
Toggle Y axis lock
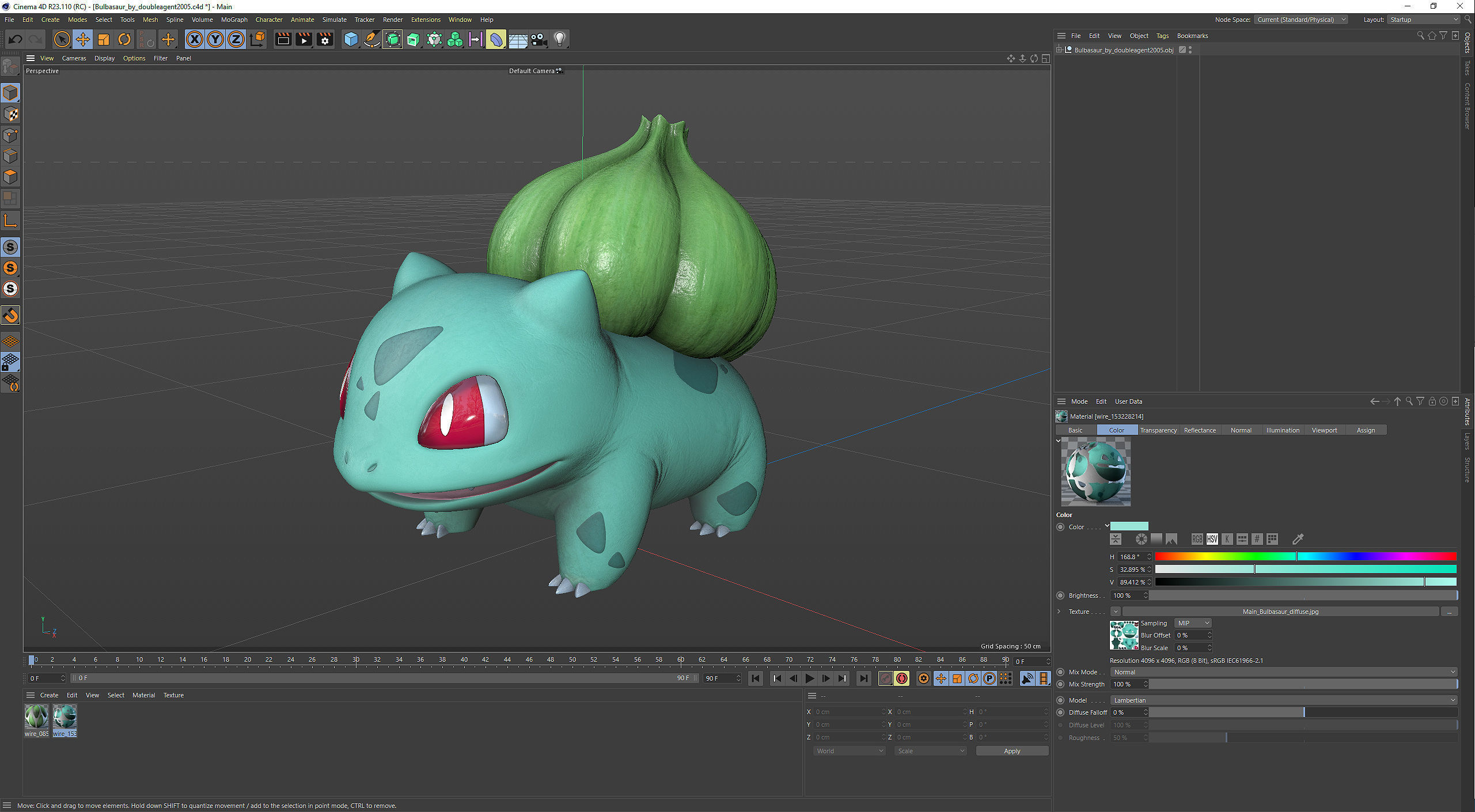[x=215, y=39]
